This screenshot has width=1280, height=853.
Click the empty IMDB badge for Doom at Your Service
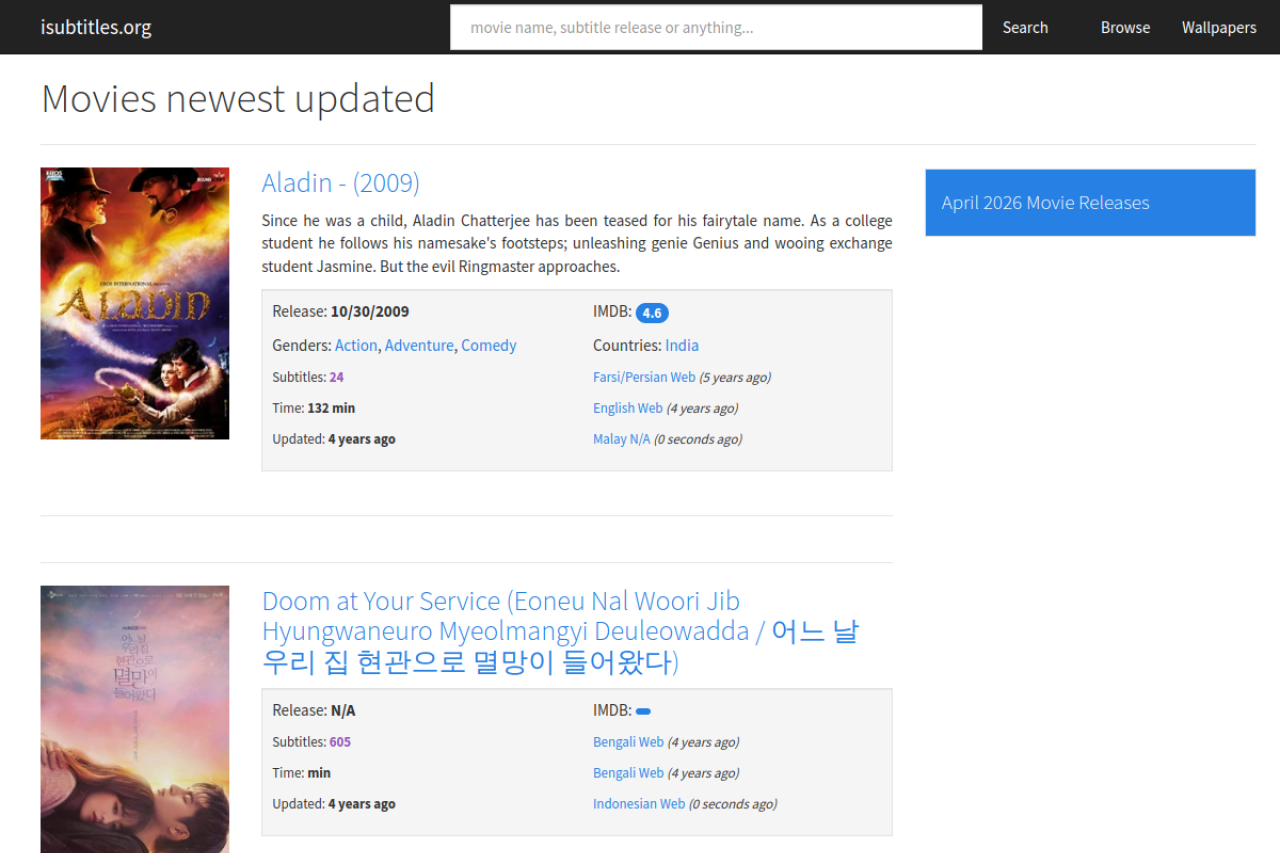tap(643, 712)
